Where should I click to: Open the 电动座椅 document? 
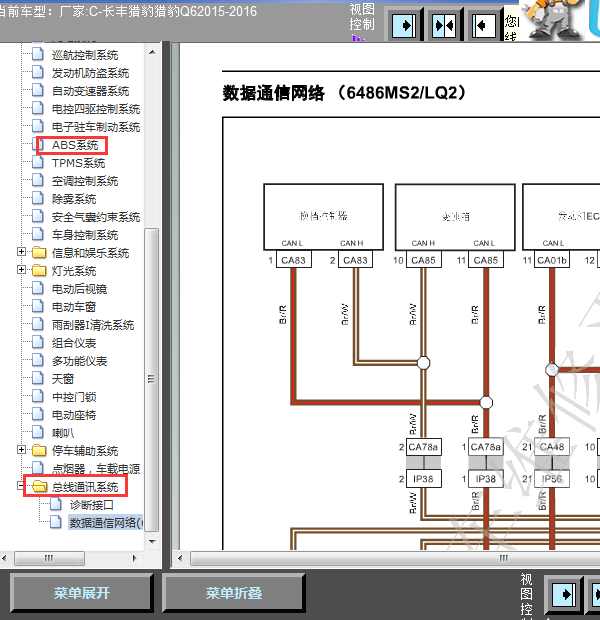(74, 415)
